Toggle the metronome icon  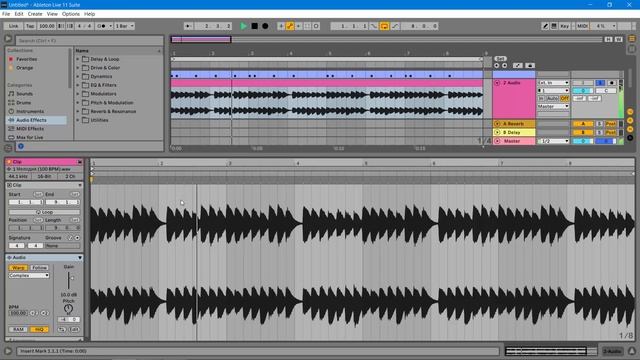pyautogui.click(x=103, y=26)
